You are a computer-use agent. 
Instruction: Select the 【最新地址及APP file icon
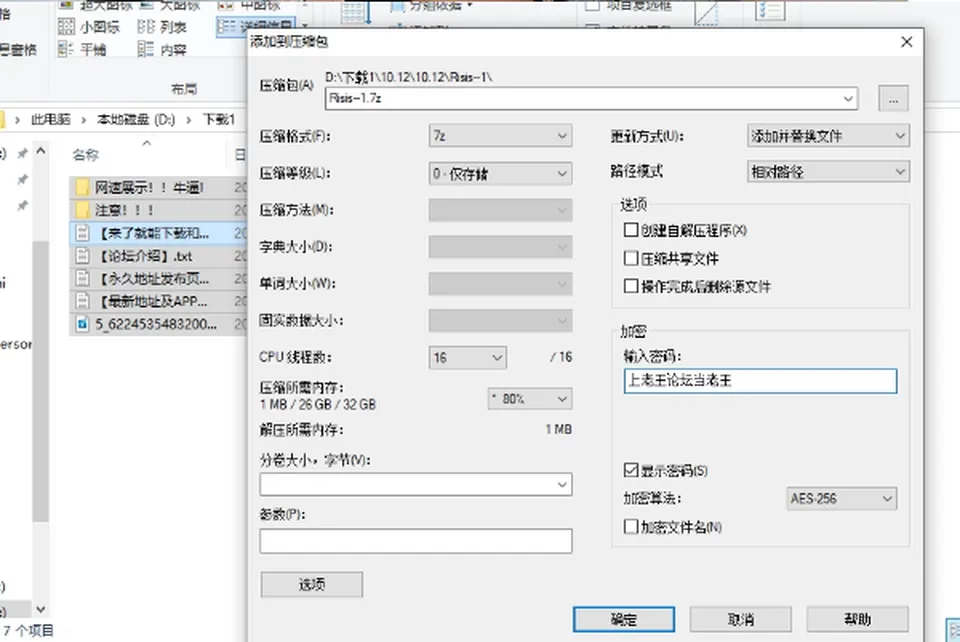[83, 301]
